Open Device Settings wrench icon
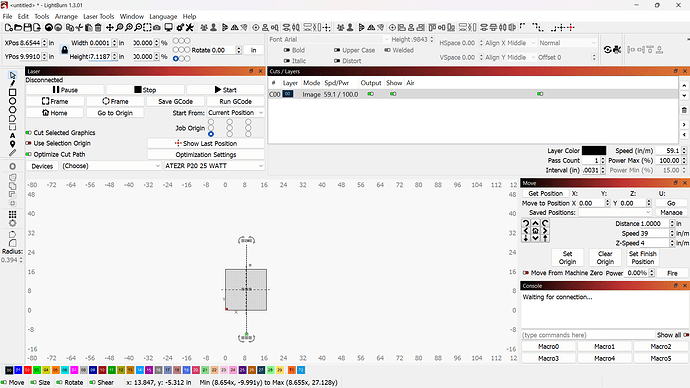This screenshot has height=388, width=690. [x=190, y=27]
